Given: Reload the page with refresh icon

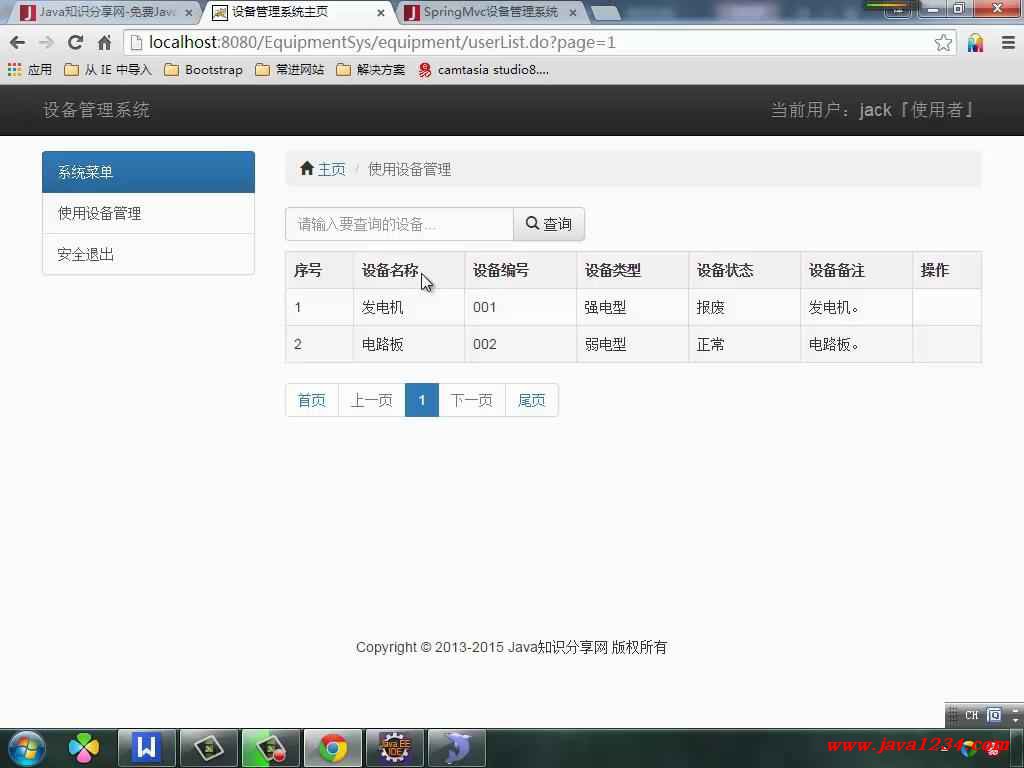Looking at the screenshot, I should [x=75, y=42].
